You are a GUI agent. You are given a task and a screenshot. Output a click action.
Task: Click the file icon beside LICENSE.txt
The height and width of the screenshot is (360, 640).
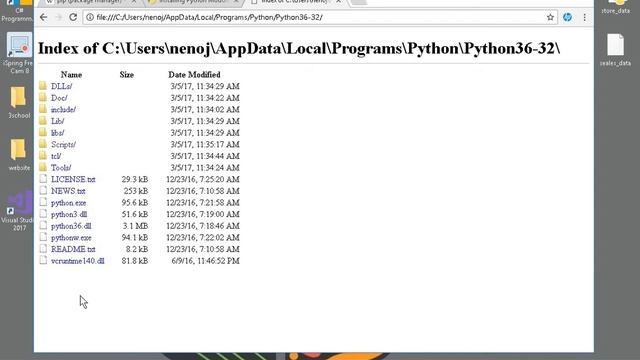[43, 178]
